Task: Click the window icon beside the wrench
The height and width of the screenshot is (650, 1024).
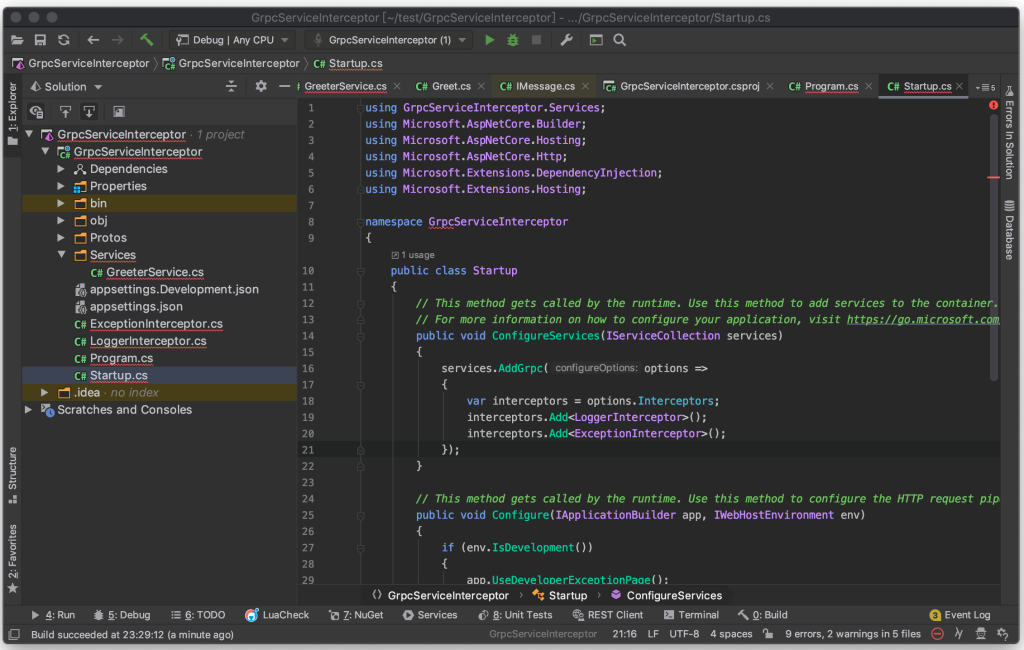Action: [596, 40]
